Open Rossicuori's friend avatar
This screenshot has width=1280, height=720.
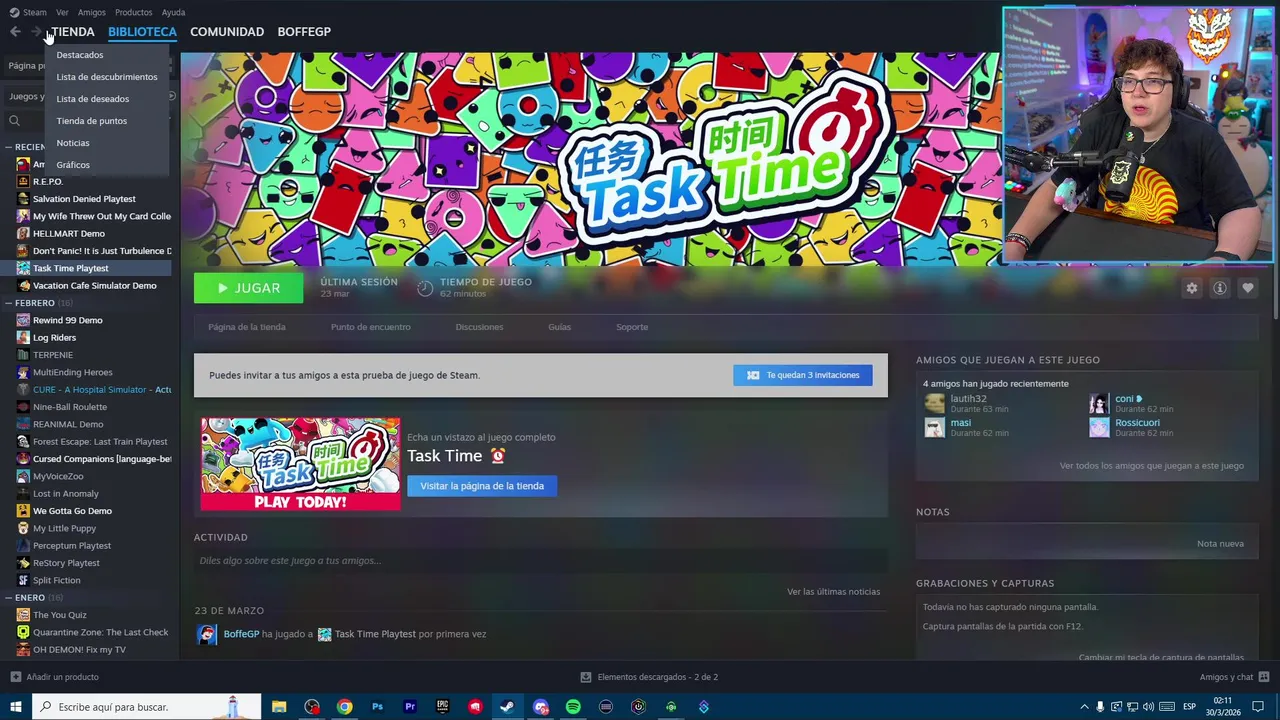[1099, 427]
